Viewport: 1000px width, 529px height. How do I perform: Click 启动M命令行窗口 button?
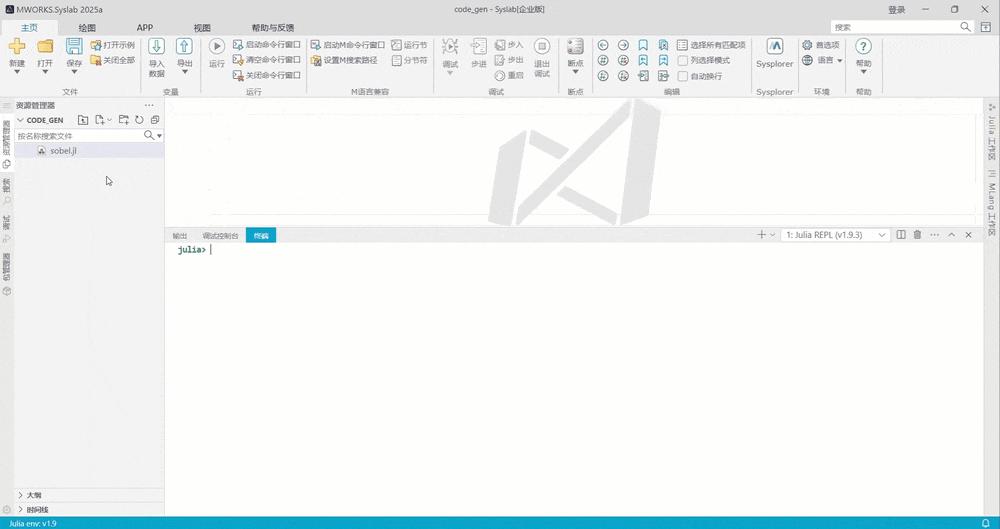348,45
